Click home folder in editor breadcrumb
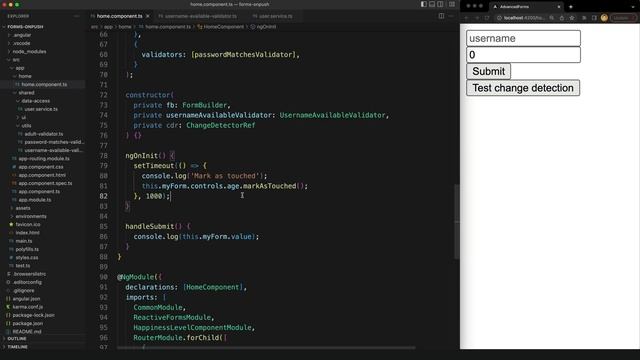640x360 pixels. click(x=125, y=27)
